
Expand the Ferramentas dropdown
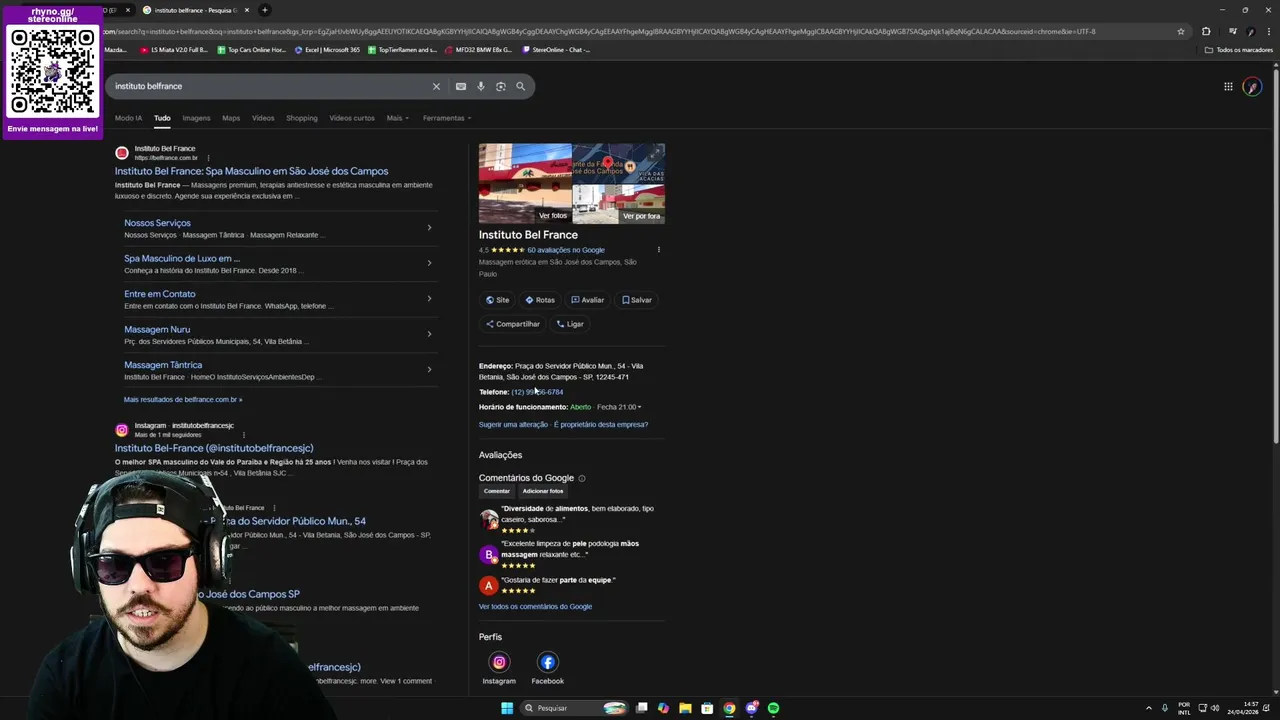tap(447, 118)
